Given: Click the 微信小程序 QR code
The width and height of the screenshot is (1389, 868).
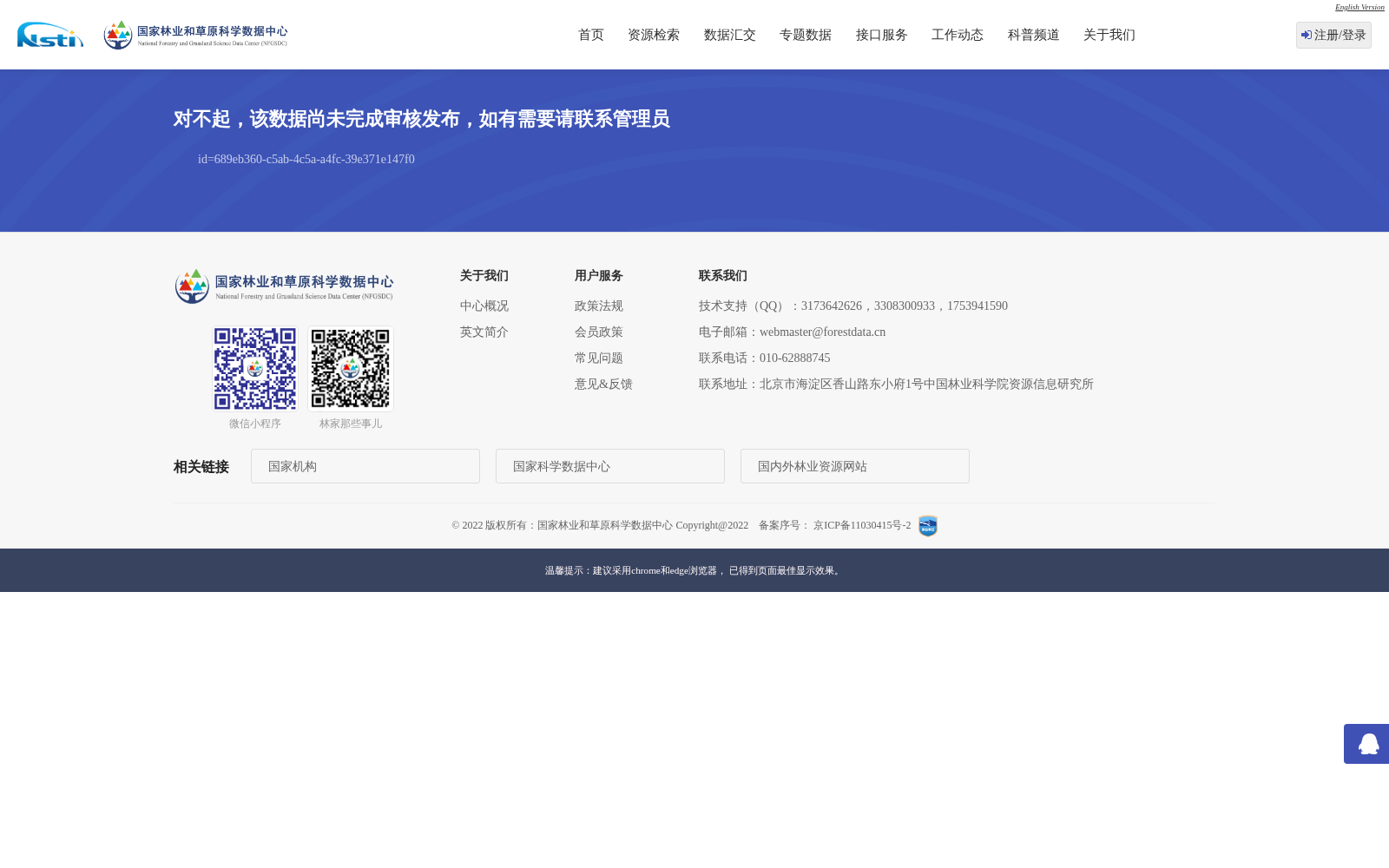Looking at the screenshot, I should [255, 369].
